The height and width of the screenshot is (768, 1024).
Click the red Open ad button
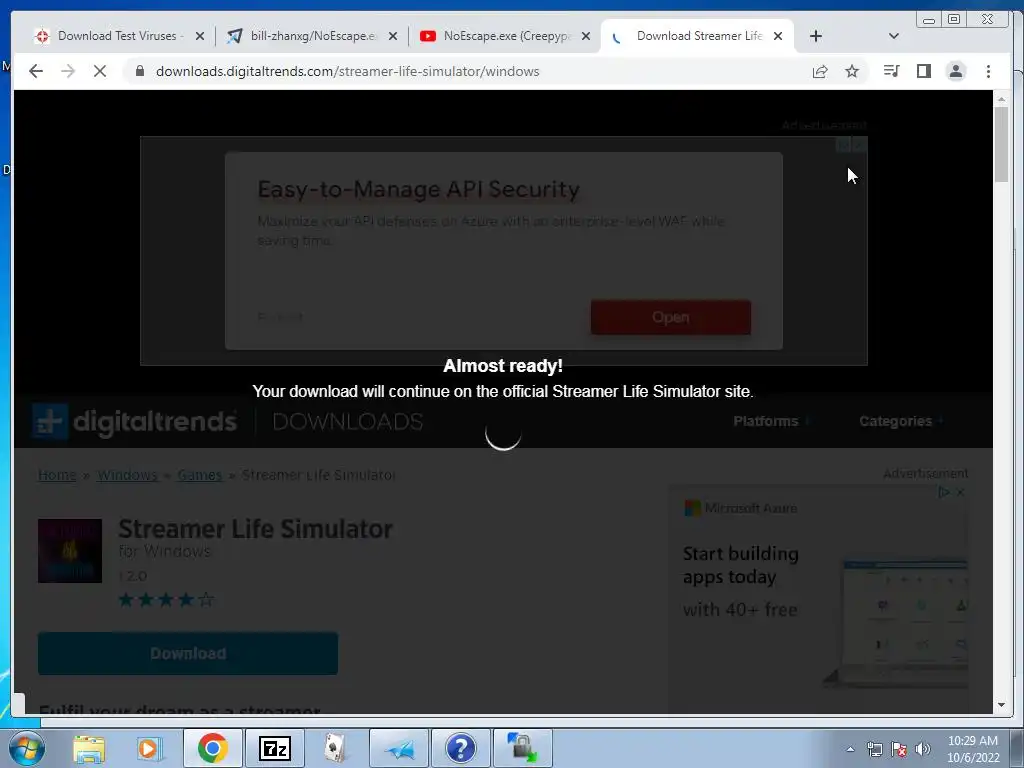point(671,317)
